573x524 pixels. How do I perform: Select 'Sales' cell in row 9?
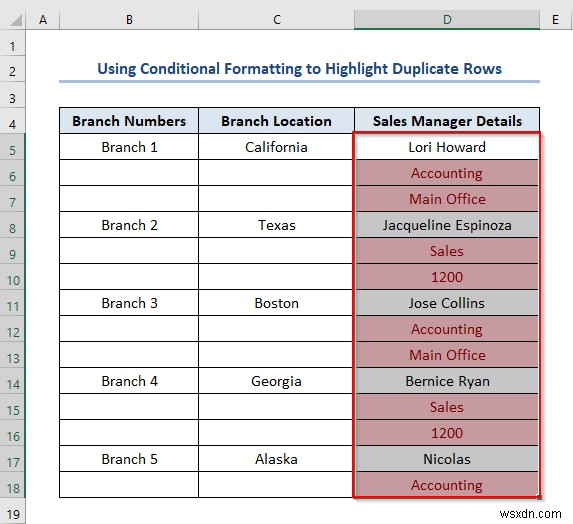tap(447, 251)
